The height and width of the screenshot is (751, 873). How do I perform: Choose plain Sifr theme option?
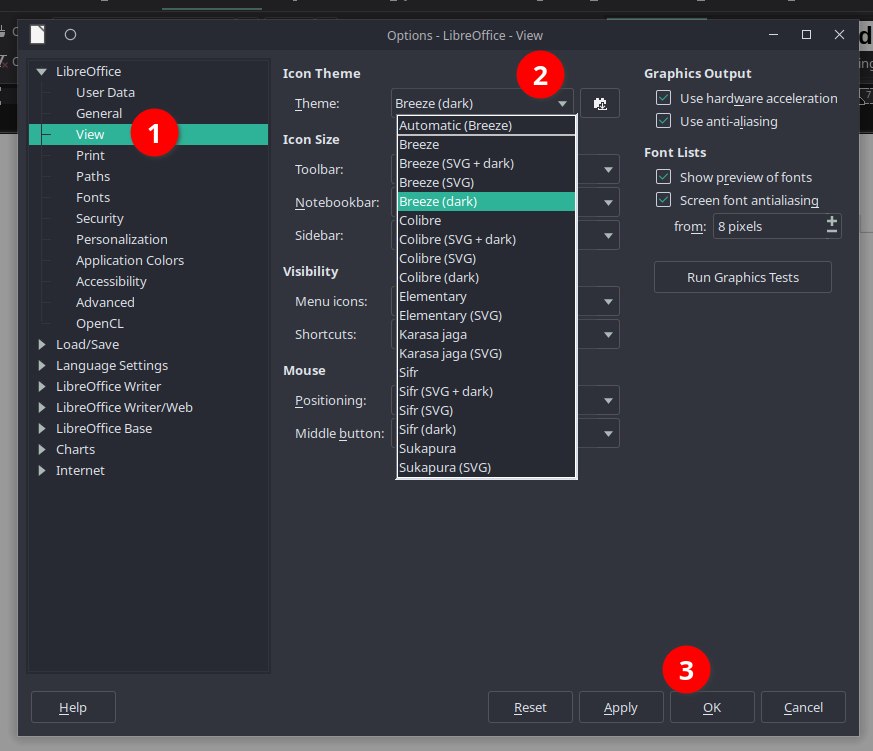486,372
